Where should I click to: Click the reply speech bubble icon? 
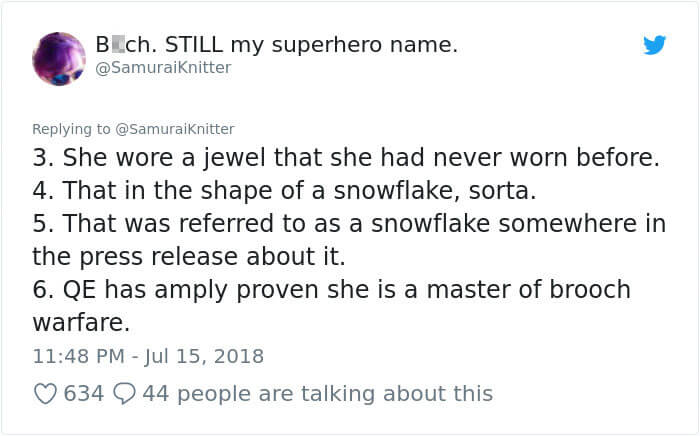coord(125,394)
